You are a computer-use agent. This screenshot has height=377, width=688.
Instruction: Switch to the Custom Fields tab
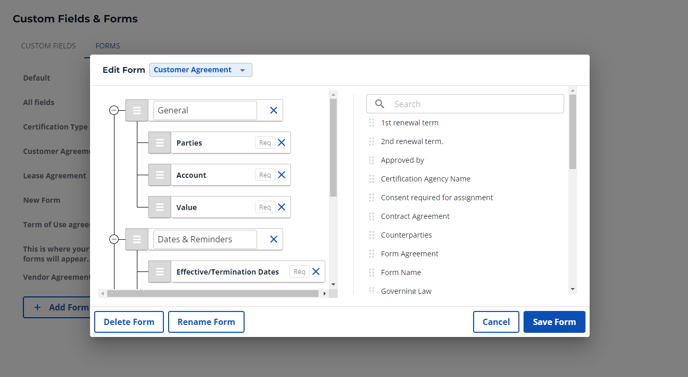(x=48, y=46)
